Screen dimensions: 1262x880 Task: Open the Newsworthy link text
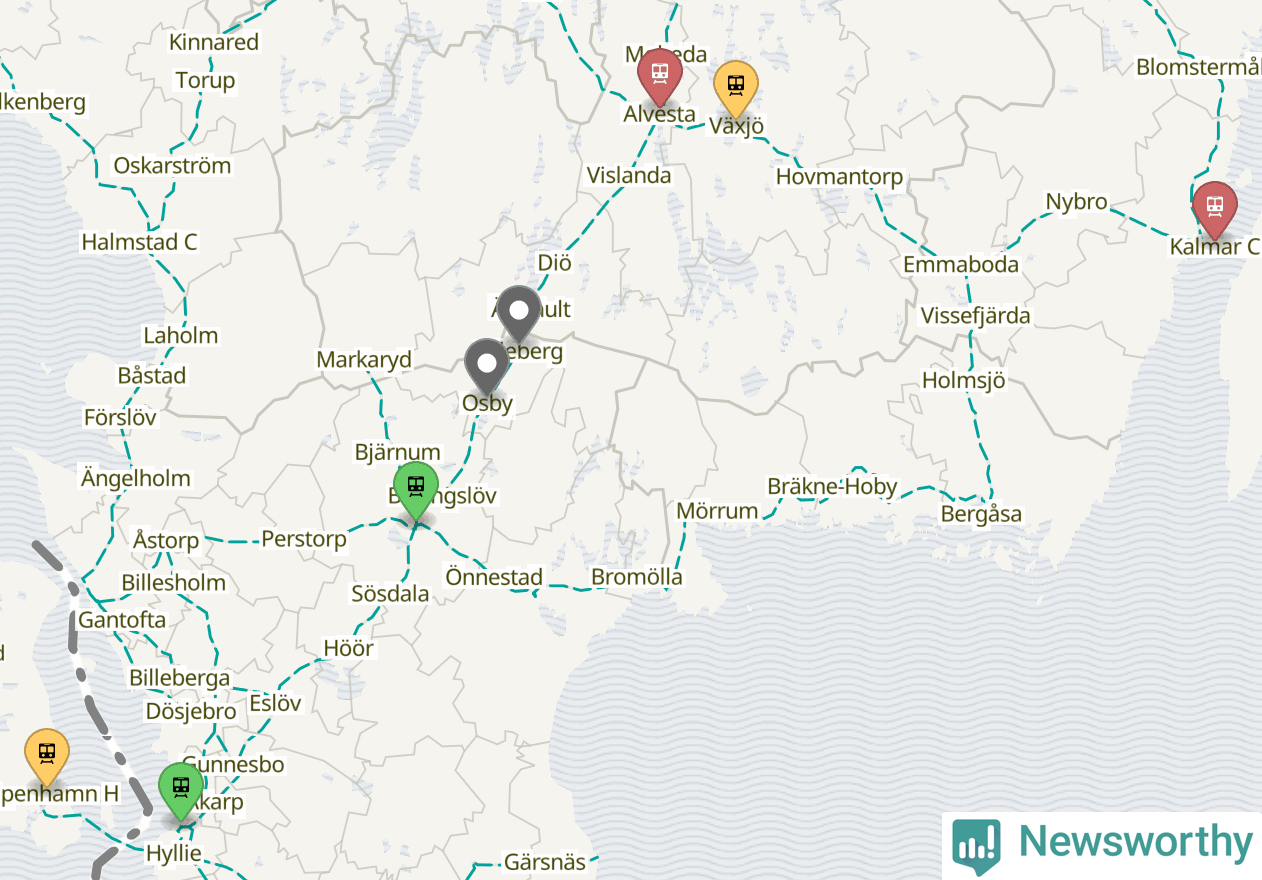click(x=1135, y=842)
